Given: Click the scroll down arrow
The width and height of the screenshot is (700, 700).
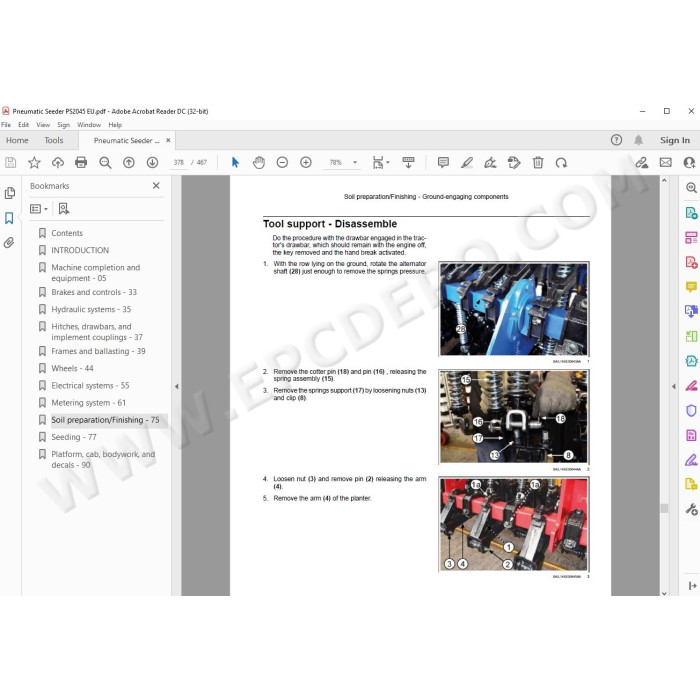Looking at the screenshot, I should 664,593.
